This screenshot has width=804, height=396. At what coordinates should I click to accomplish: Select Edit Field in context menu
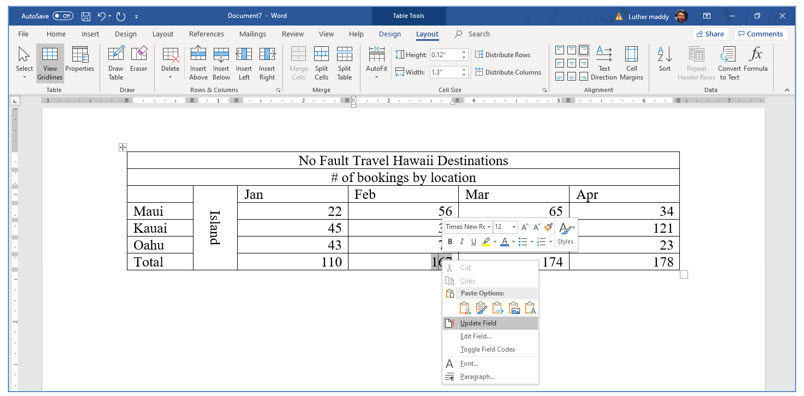(x=490, y=336)
